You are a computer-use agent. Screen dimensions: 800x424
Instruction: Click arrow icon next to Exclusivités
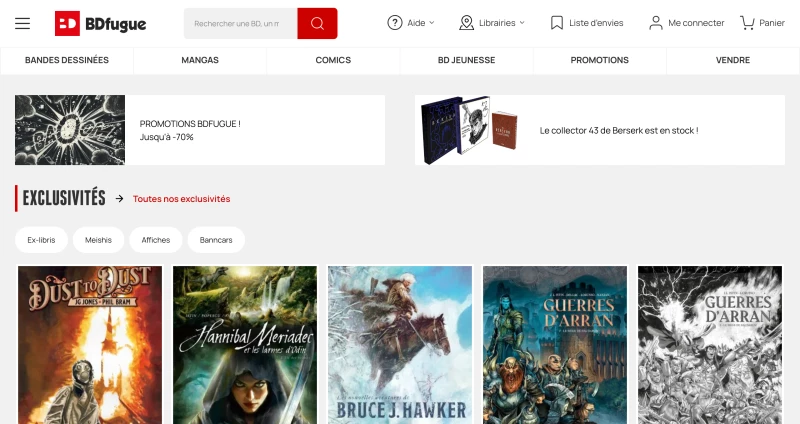(x=119, y=198)
